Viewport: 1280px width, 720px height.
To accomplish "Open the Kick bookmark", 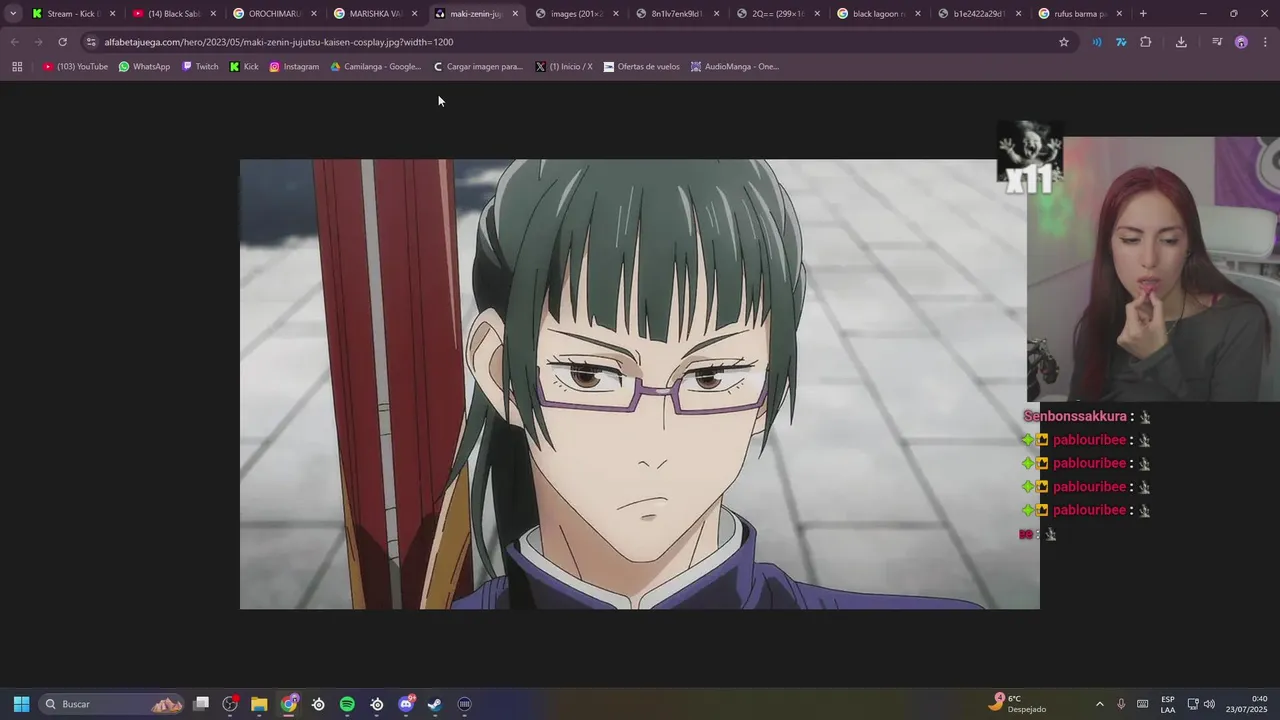I will (244, 67).
